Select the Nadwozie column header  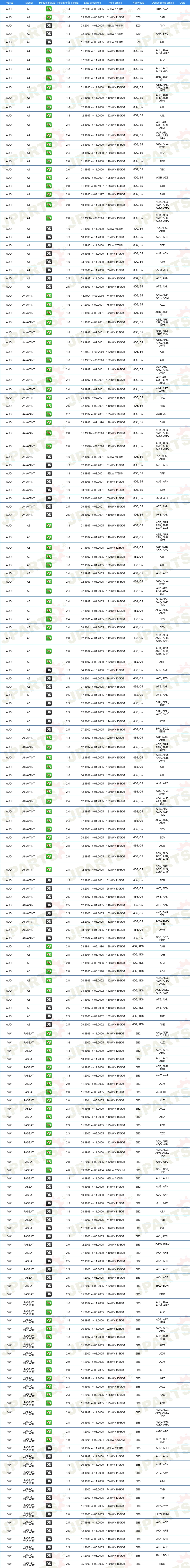[x=138, y=2]
